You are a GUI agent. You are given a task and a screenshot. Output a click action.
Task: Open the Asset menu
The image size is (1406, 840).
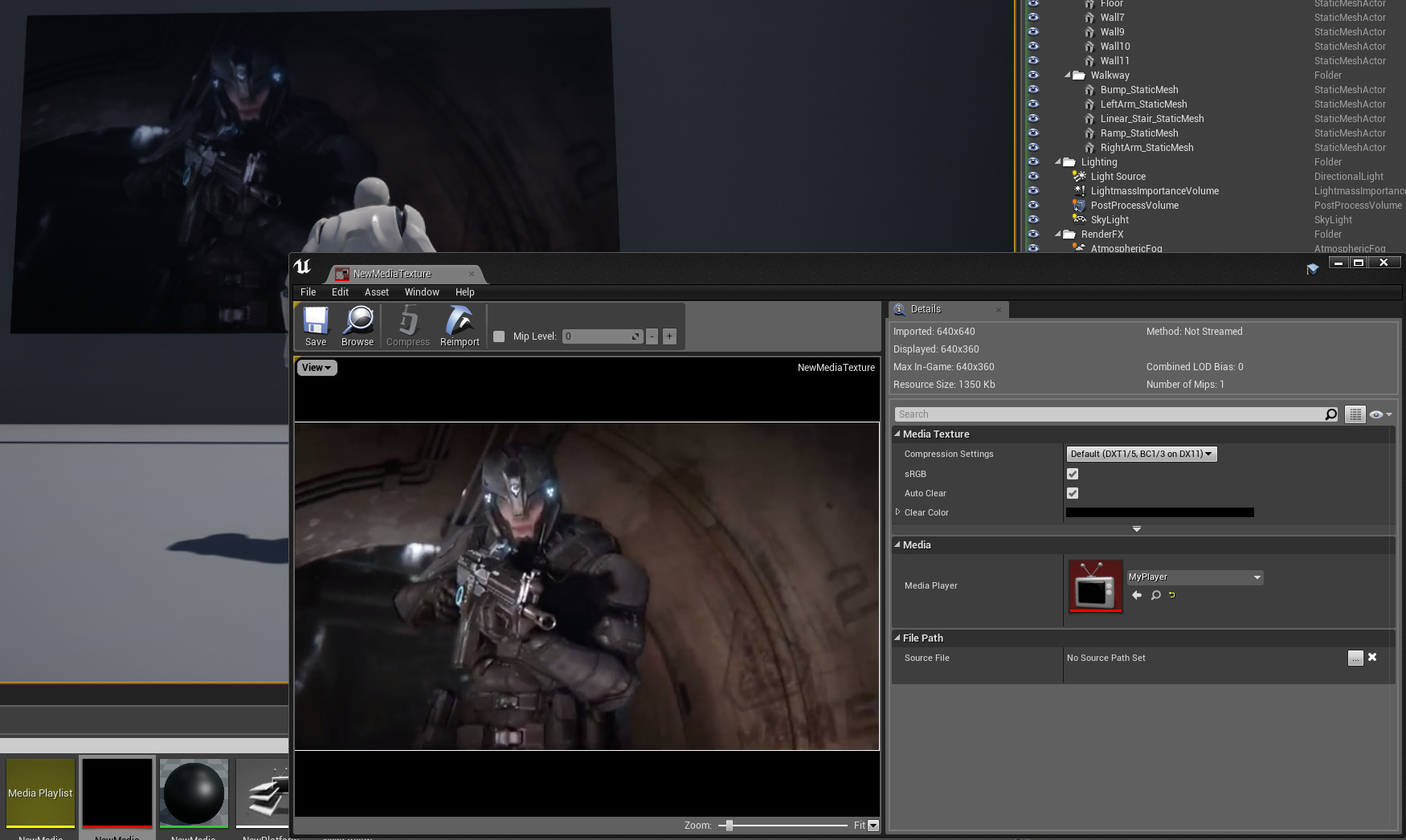click(376, 292)
